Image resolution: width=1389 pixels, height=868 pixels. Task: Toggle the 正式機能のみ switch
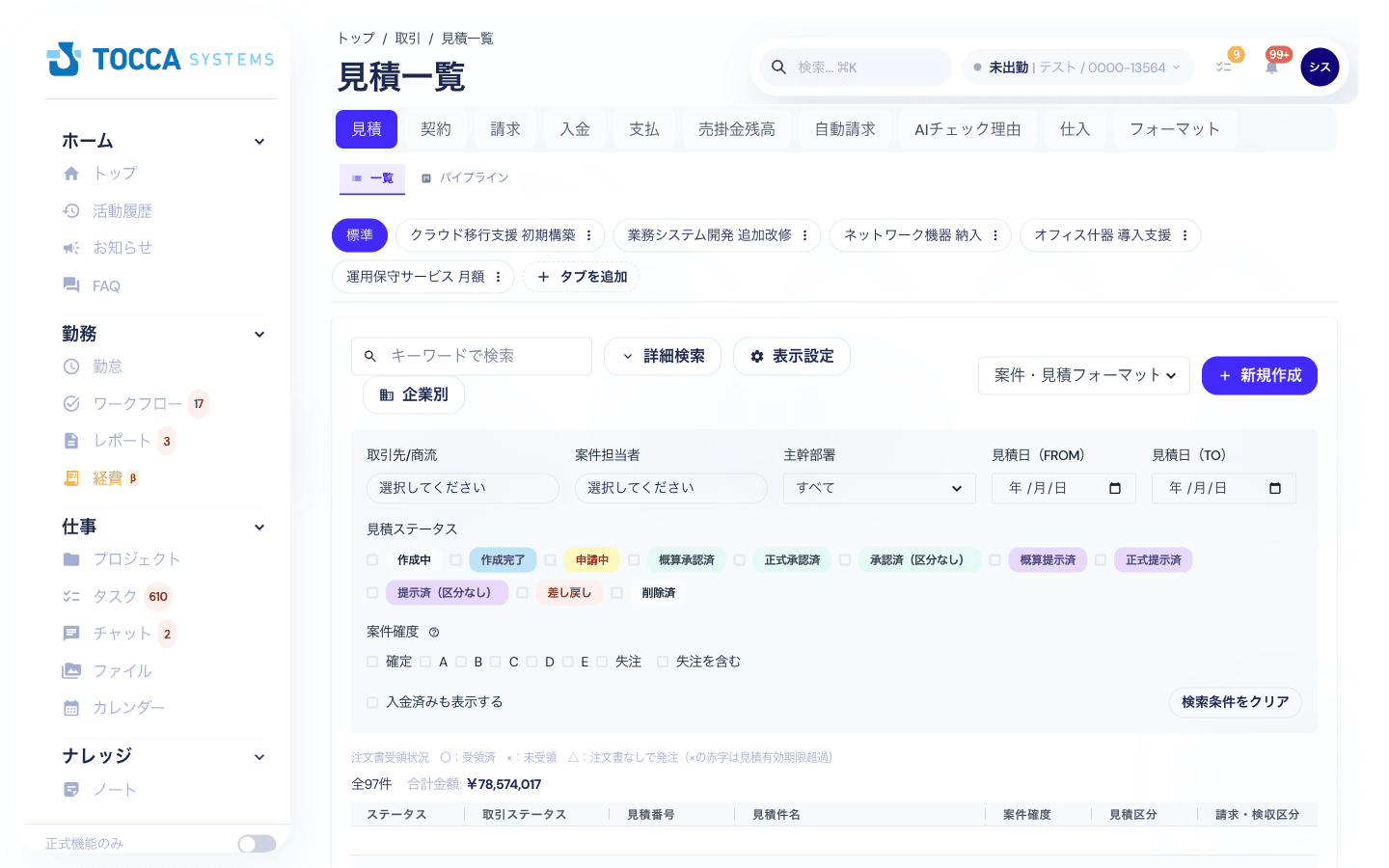(257, 844)
